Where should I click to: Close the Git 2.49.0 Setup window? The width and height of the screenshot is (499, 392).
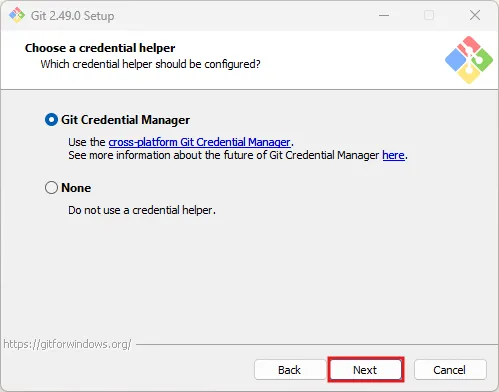(x=475, y=15)
